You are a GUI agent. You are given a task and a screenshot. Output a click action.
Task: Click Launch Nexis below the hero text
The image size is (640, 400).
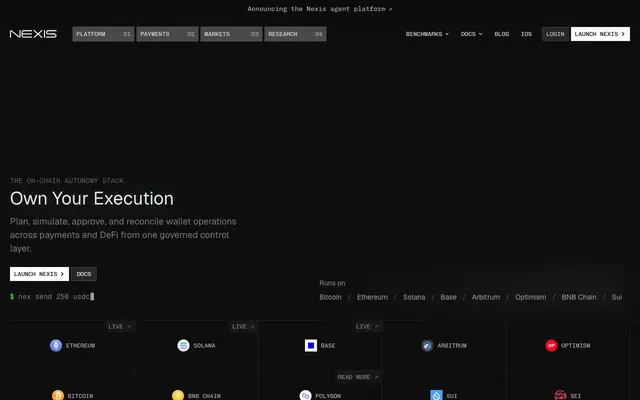39,274
